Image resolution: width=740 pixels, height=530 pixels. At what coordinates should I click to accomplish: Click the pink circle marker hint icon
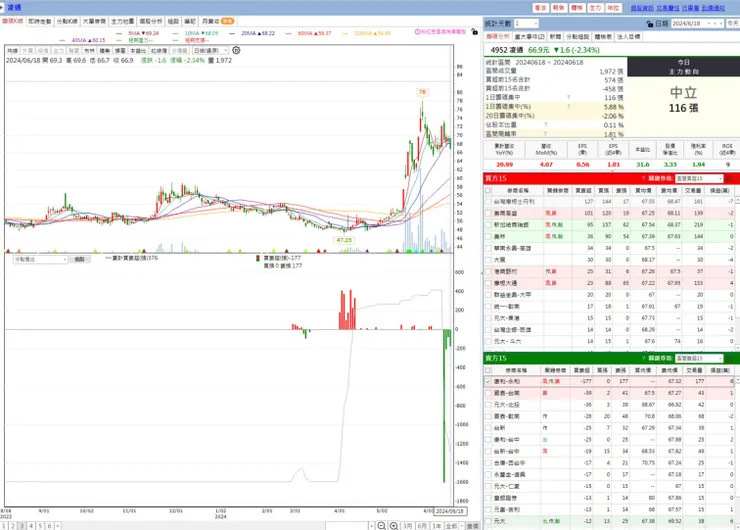coord(417,32)
